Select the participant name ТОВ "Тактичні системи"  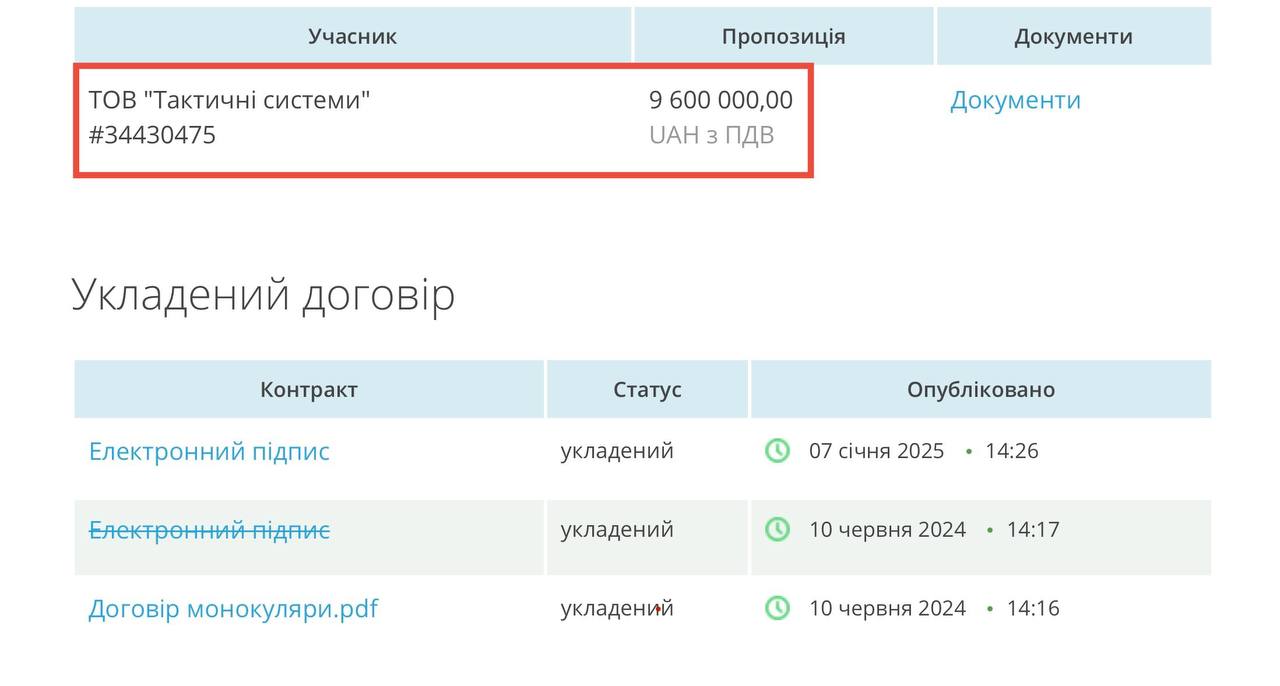coord(230,100)
